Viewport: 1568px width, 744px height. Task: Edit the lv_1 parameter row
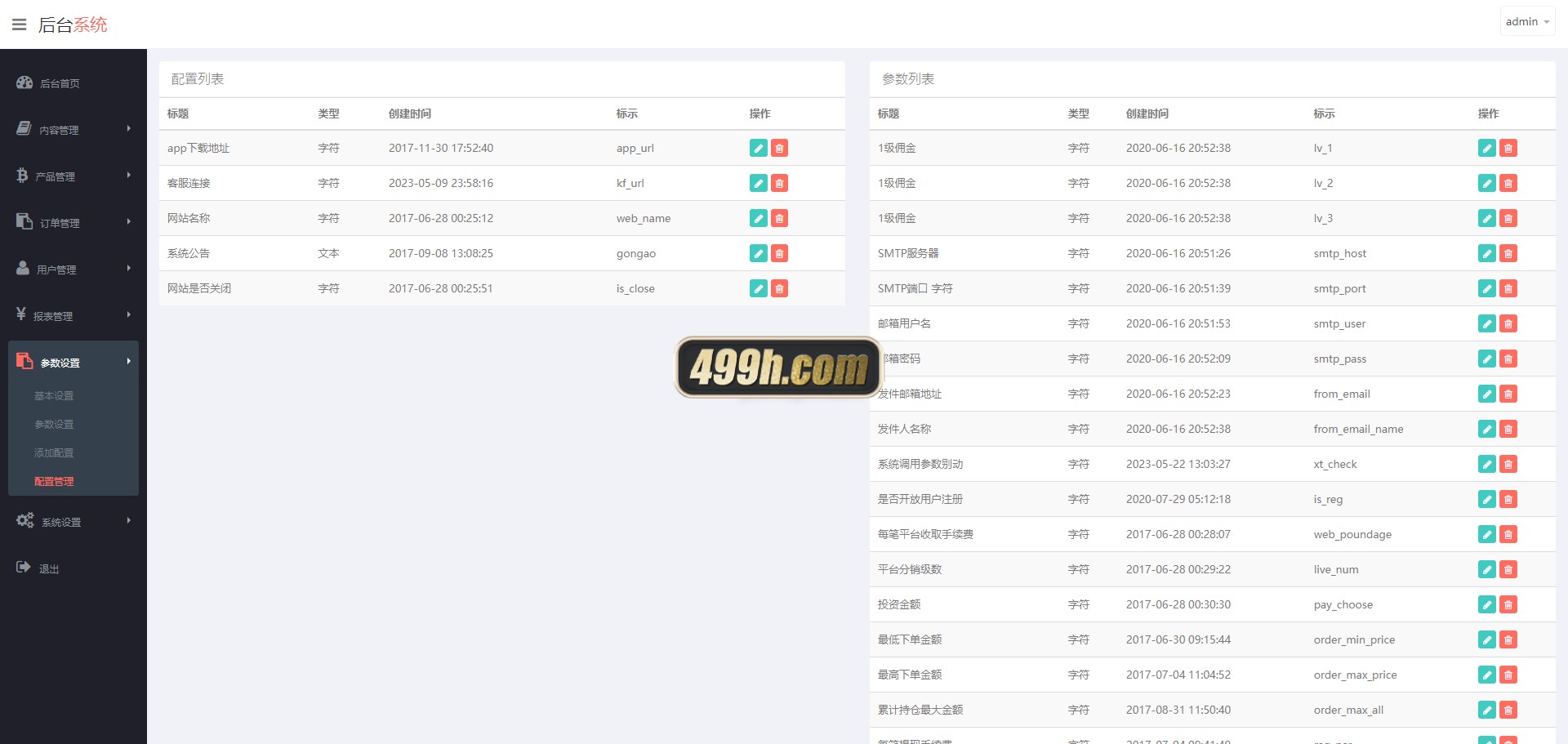[x=1487, y=148]
